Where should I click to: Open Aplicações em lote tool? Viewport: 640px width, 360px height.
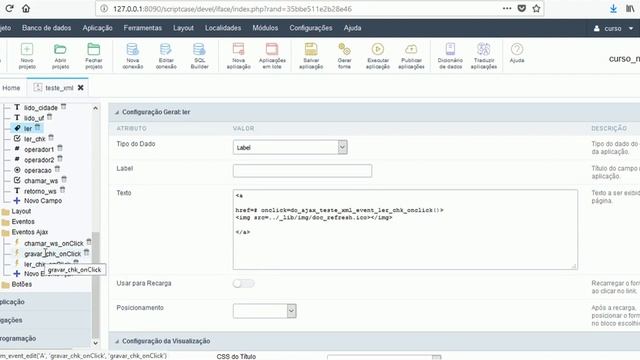tap(272, 56)
